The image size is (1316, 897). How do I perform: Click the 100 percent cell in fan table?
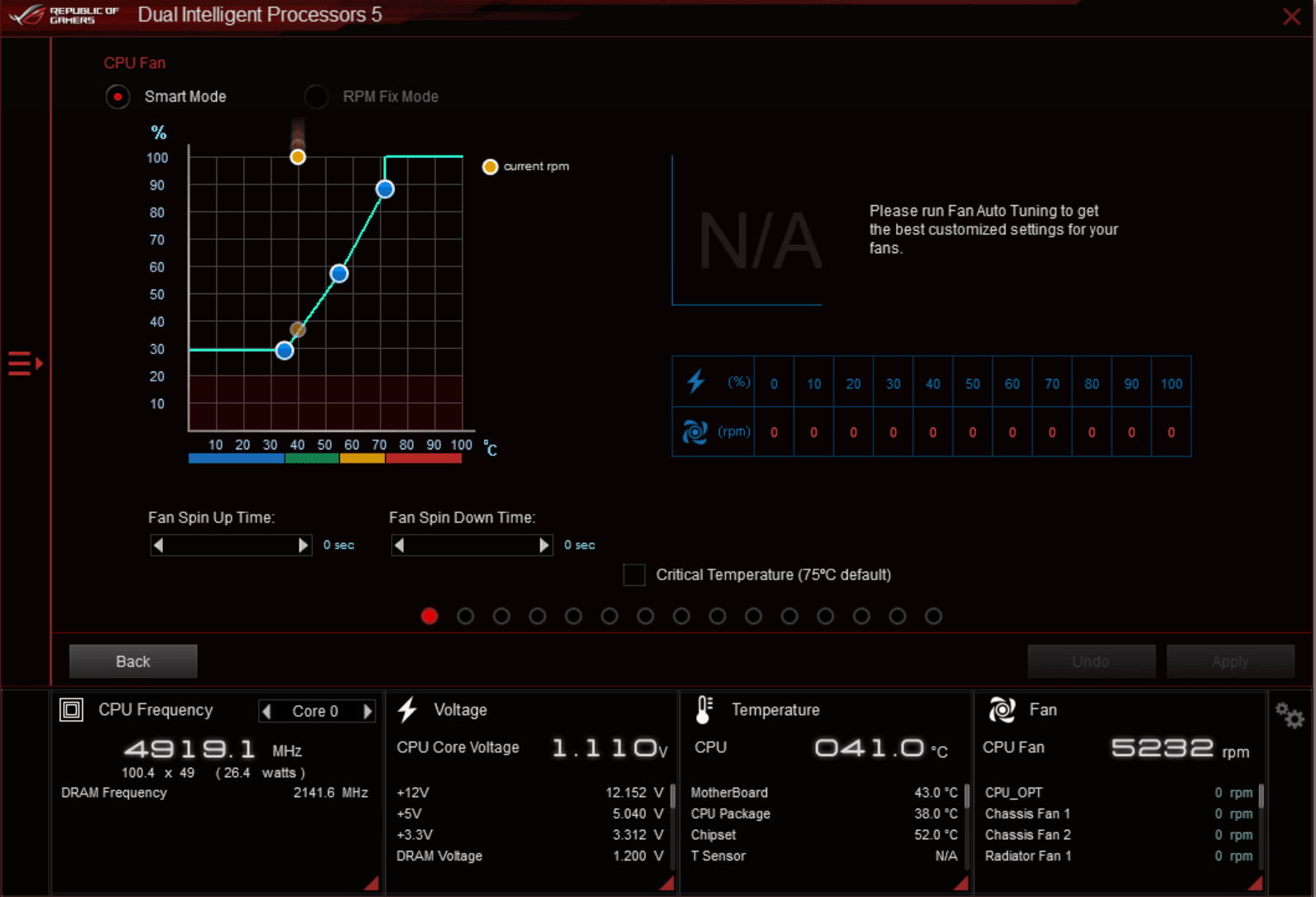tap(1171, 384)
